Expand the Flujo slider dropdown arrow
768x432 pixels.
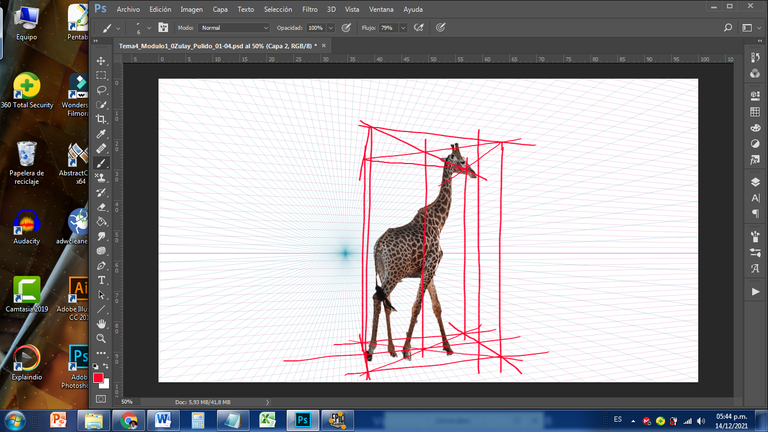point(403,28)
